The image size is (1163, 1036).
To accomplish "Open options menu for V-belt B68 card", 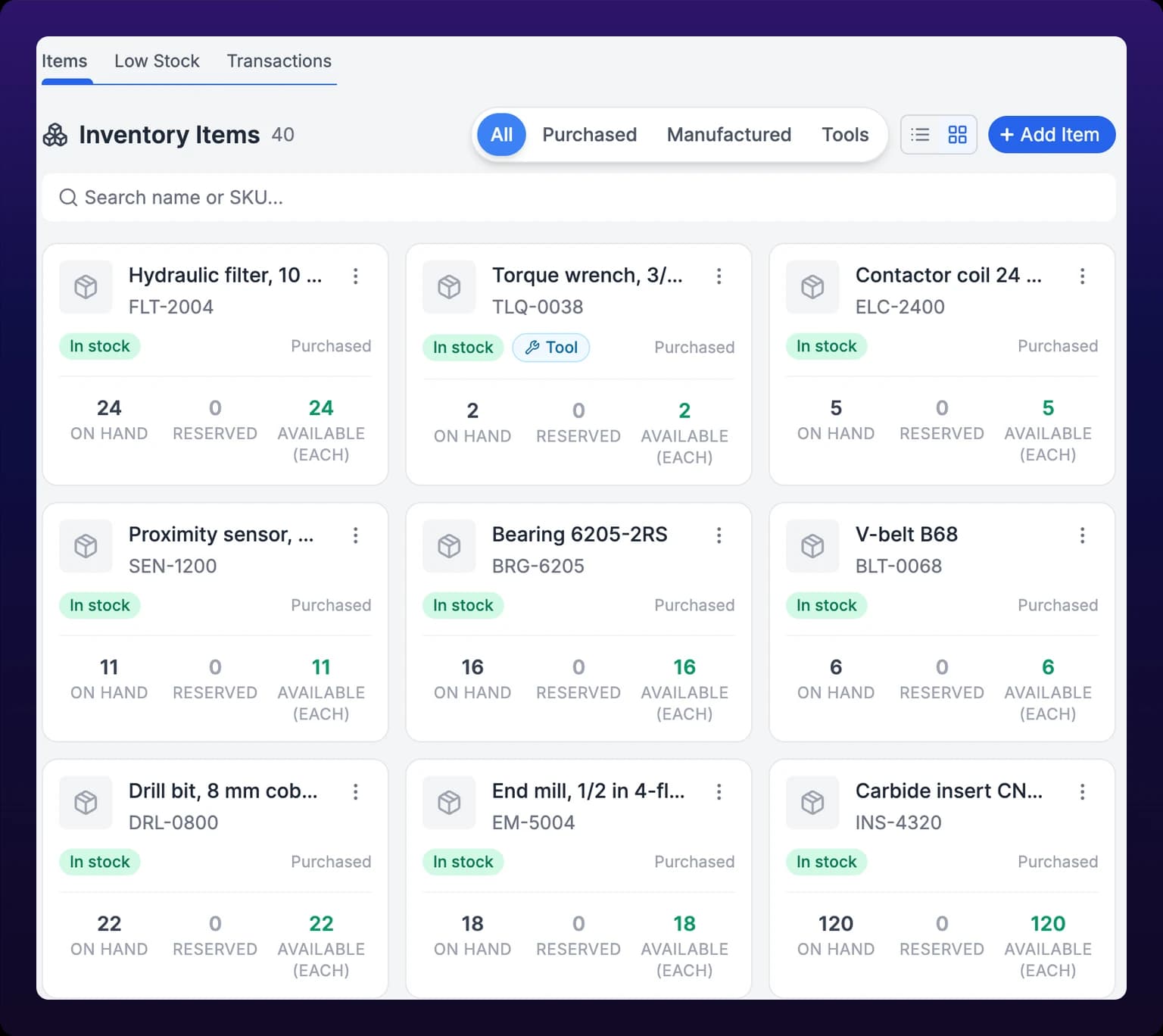I will pyautogui.click(x=1082, y=535).
